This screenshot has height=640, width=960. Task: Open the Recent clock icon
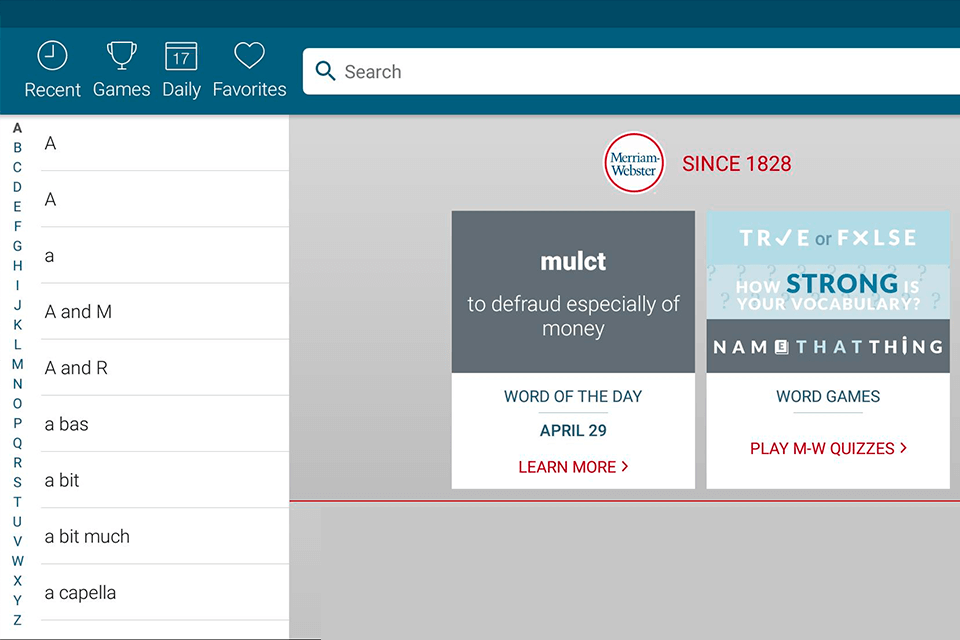coord(52,56)
